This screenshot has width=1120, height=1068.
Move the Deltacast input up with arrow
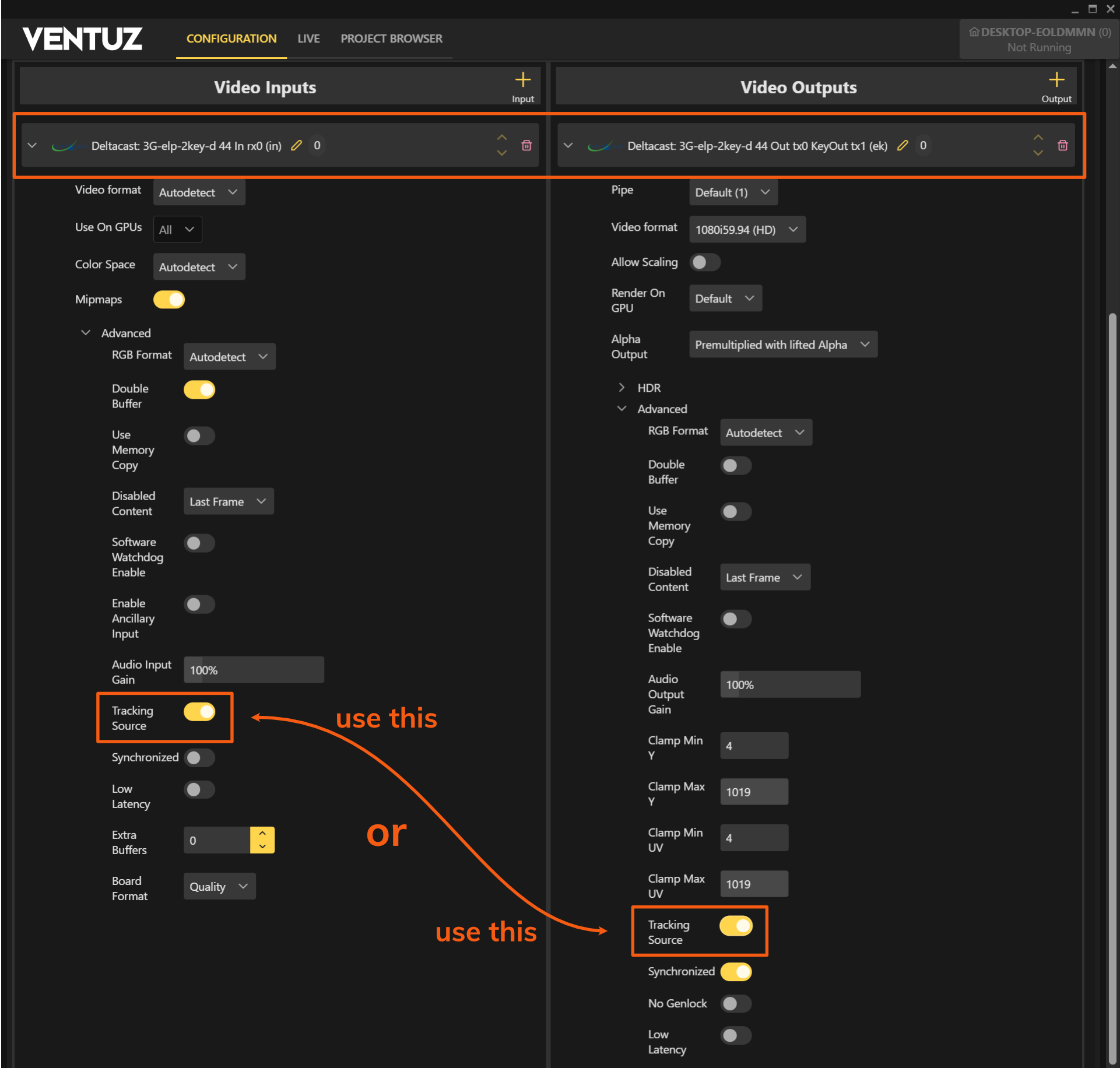point(501,138)
